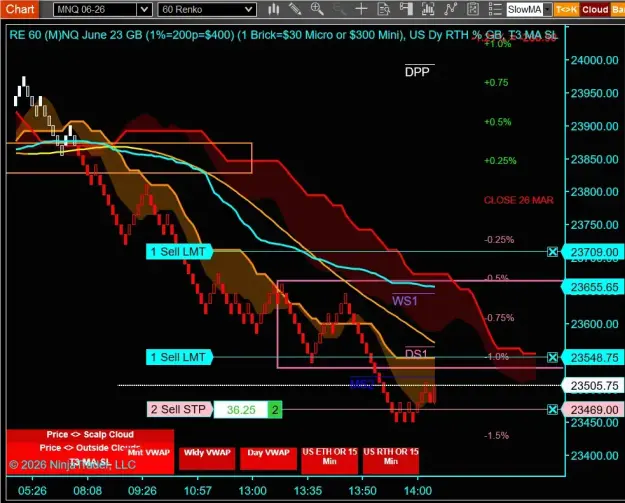
Task: Open the data box icon
Action: point(383,9)
